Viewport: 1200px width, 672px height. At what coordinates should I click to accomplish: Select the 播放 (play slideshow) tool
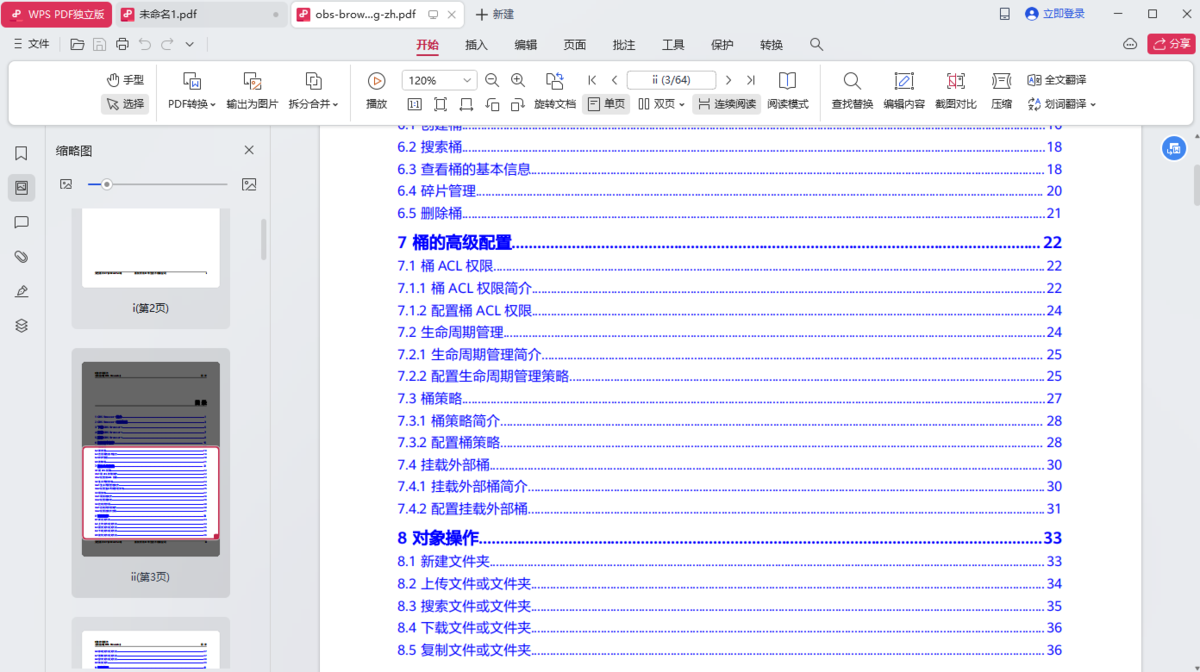(375, 91)
